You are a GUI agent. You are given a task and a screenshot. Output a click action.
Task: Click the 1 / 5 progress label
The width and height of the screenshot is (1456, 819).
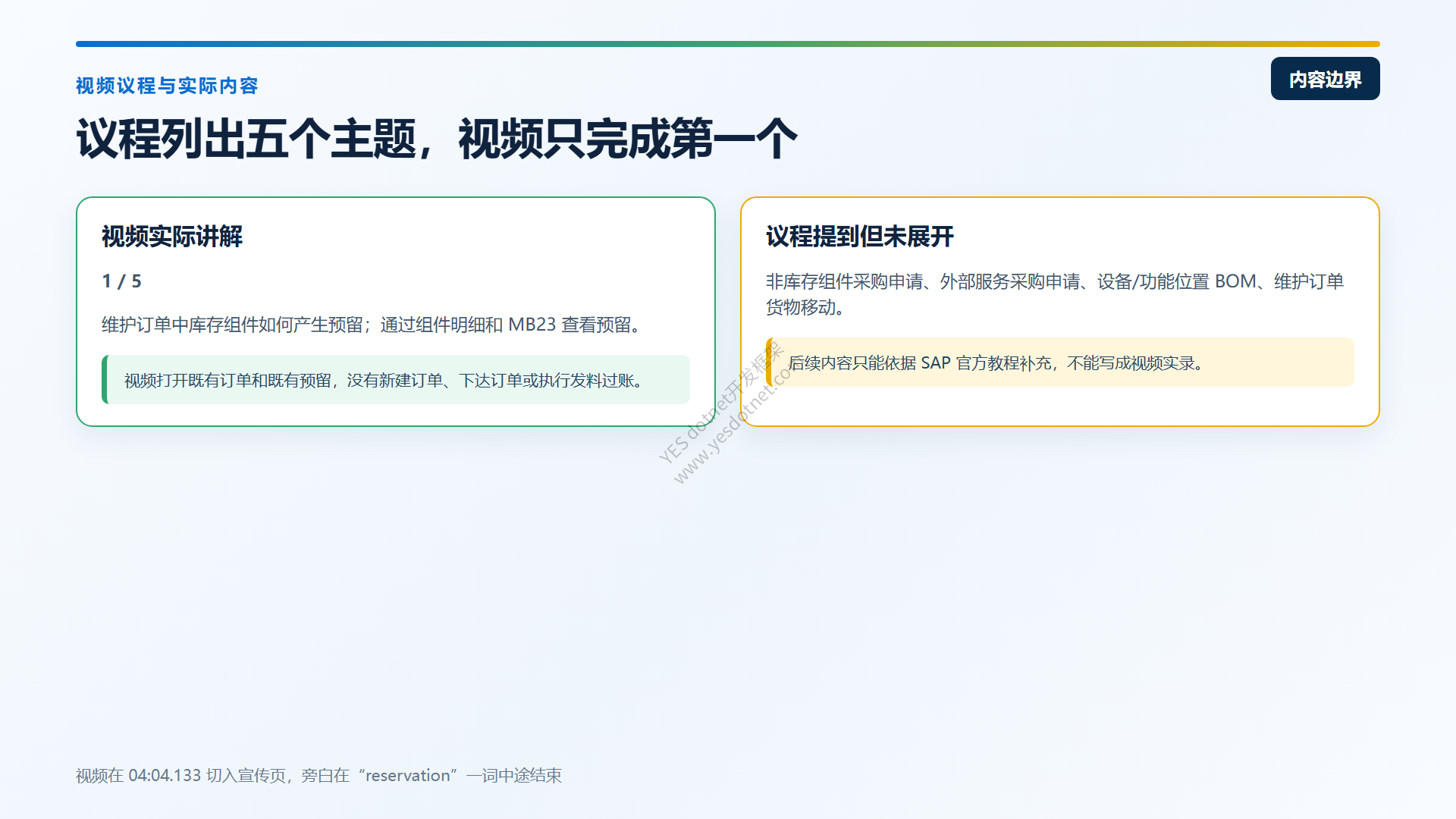point(122,281)
